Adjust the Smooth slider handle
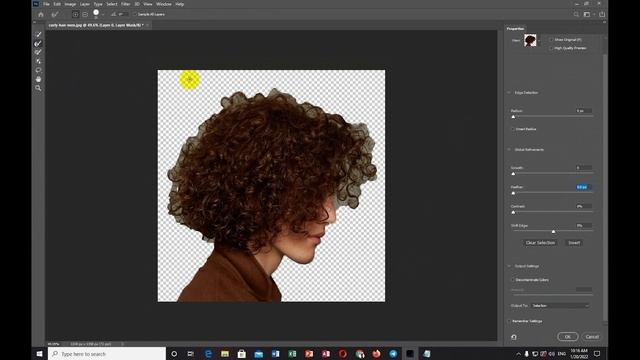The image size is (640, 360). (x=513, y=174)
